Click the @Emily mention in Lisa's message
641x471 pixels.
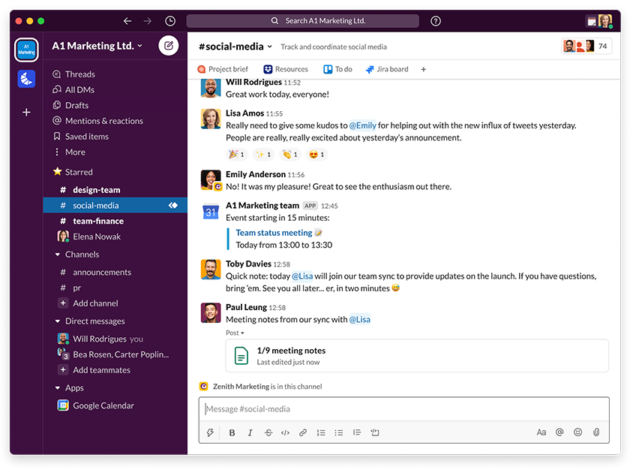[363, 125]
